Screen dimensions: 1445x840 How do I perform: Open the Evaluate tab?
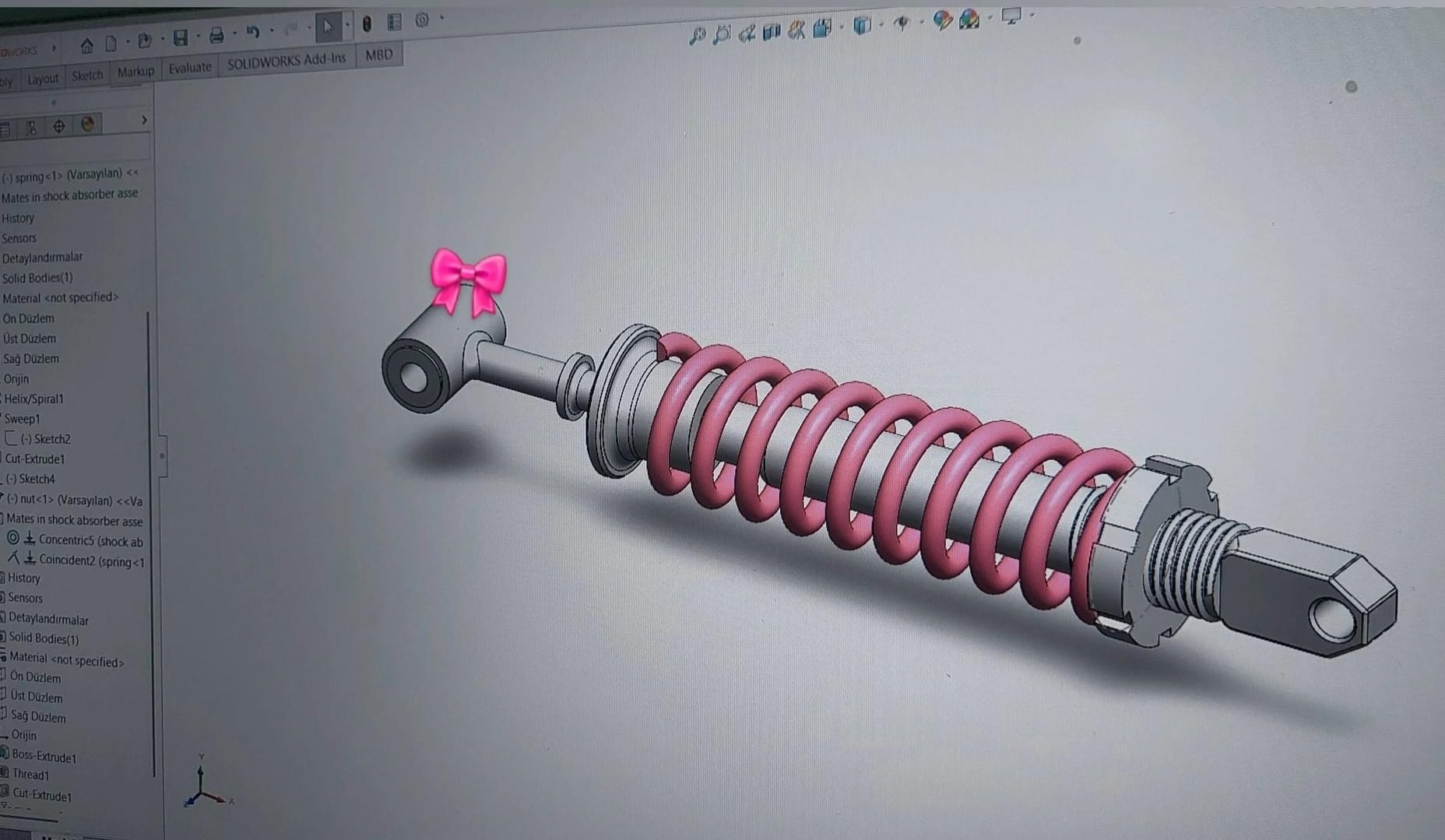point(190,68)
